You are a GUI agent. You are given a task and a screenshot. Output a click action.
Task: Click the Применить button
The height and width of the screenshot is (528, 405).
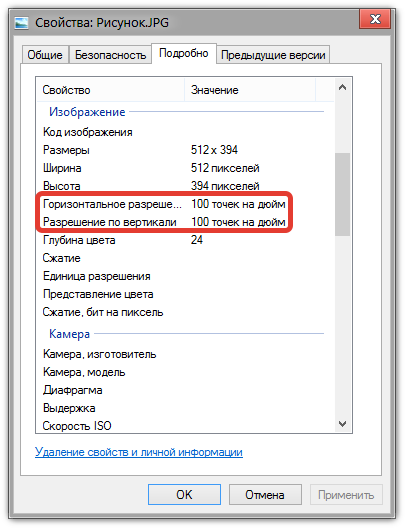click(x=346, y=494)
